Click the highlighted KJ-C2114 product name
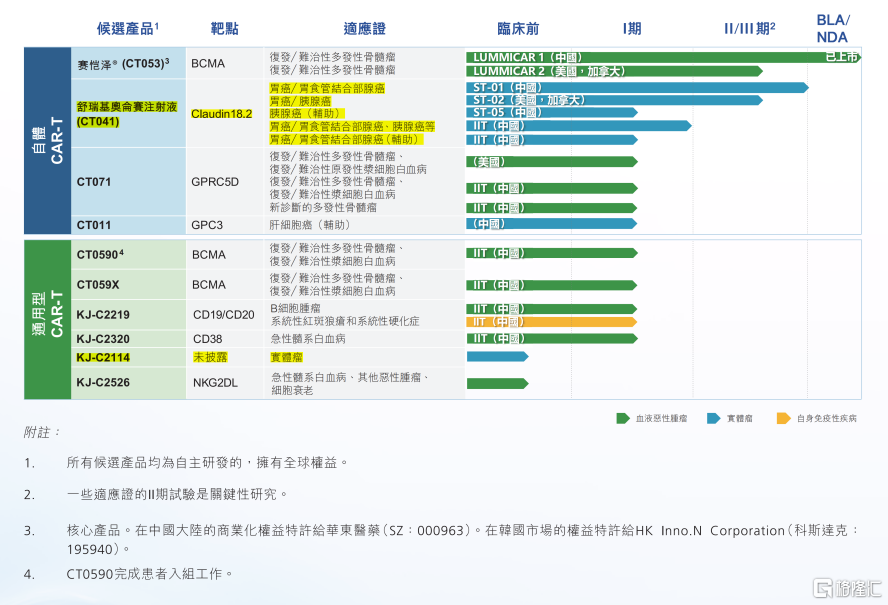 pos(103,357)
